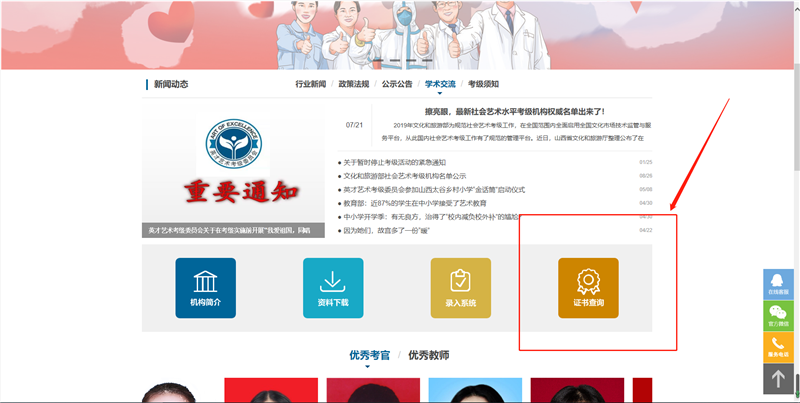The width and height of the screenshot is (800, 403).
Task: Open news 因为她们，故宫多了一份"暖"
Action: point(385,231)
